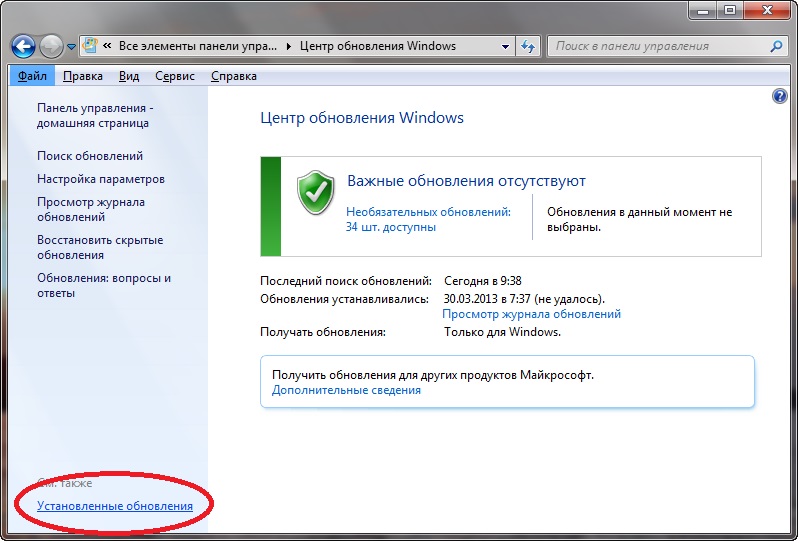
Task: Click the Установленные обновления link
Action: click(114, 506)
